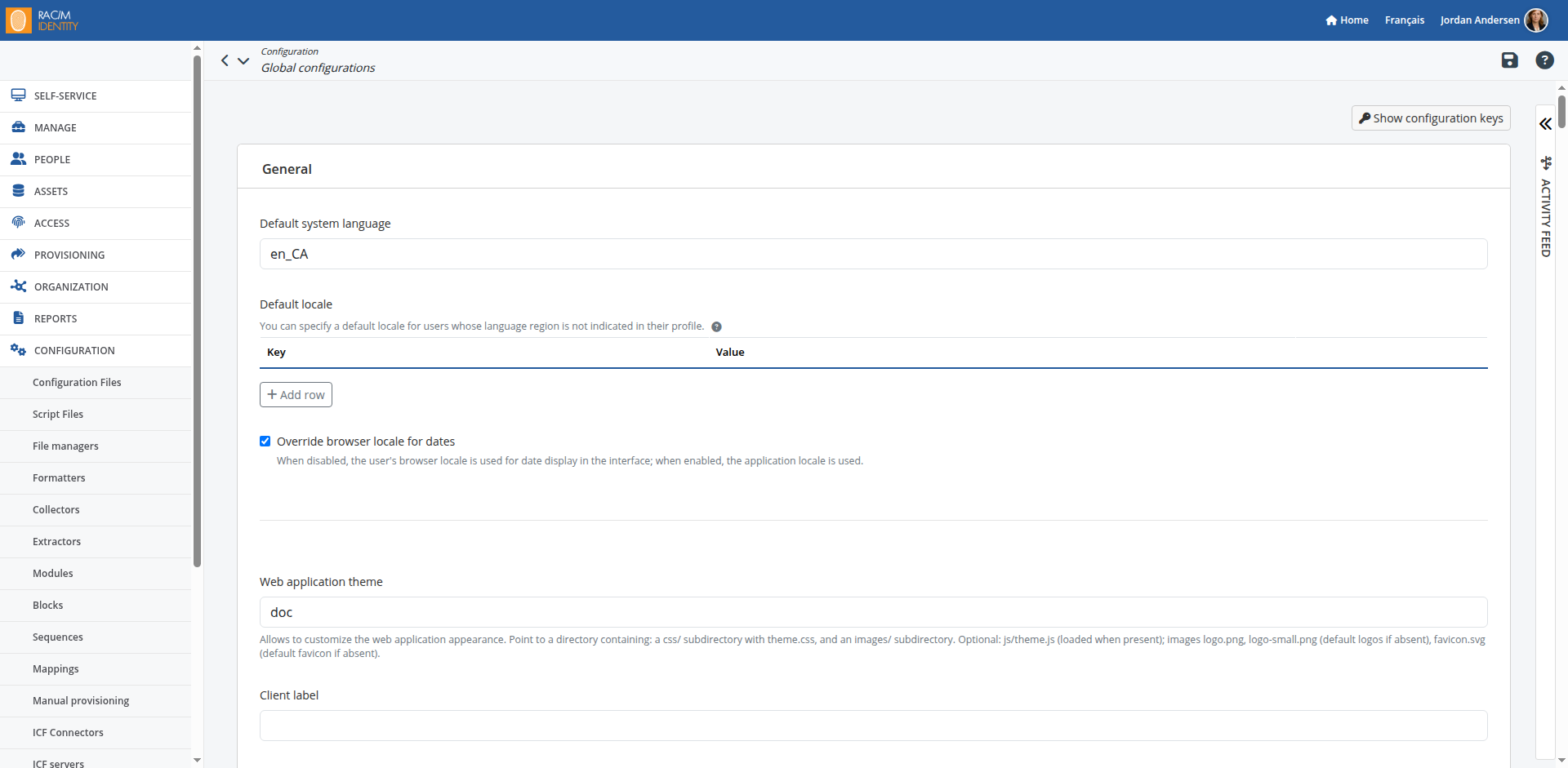Click the Organization network icon

click(18, 286)
